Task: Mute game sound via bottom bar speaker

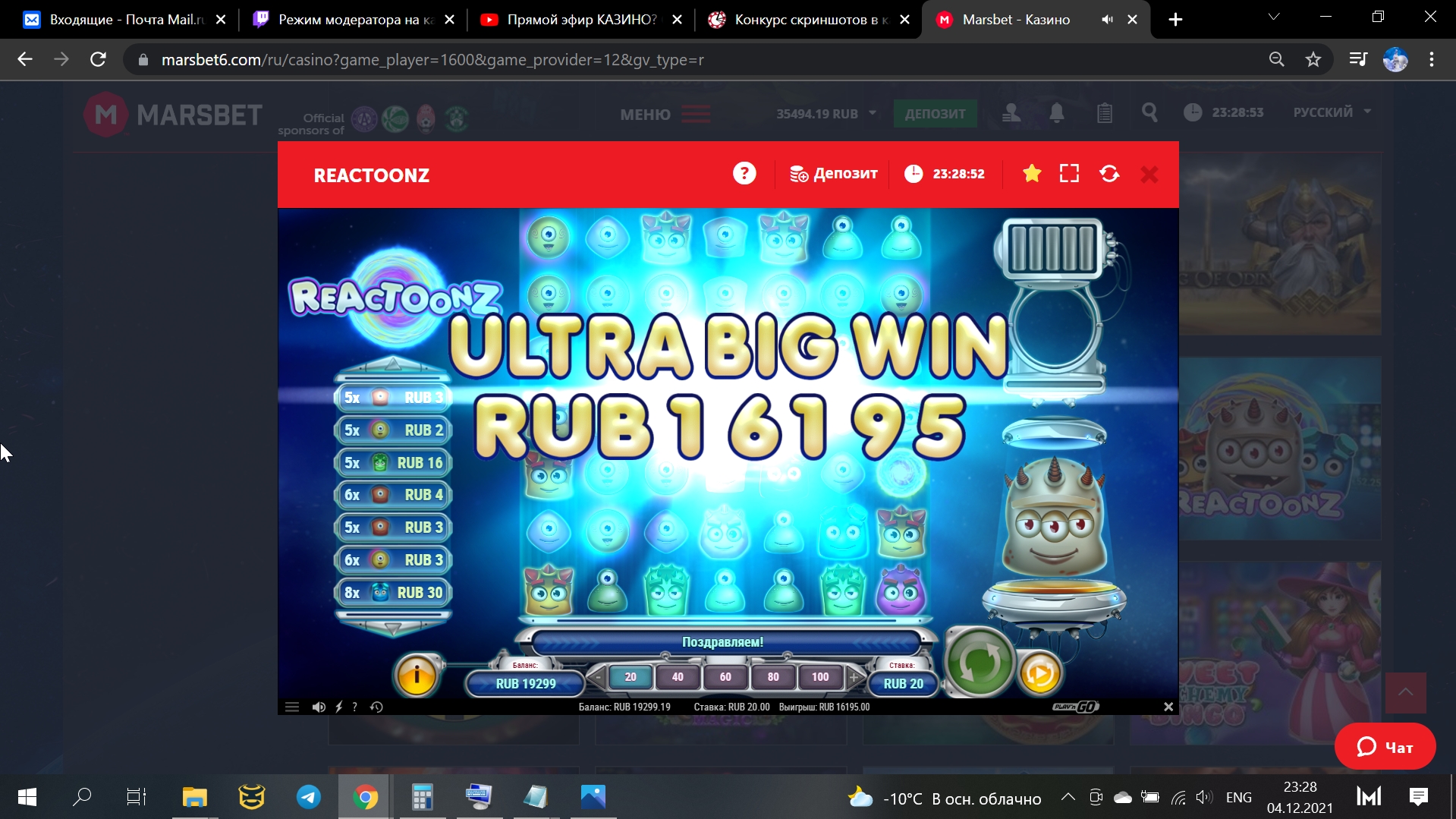Action: pos(319,707)
